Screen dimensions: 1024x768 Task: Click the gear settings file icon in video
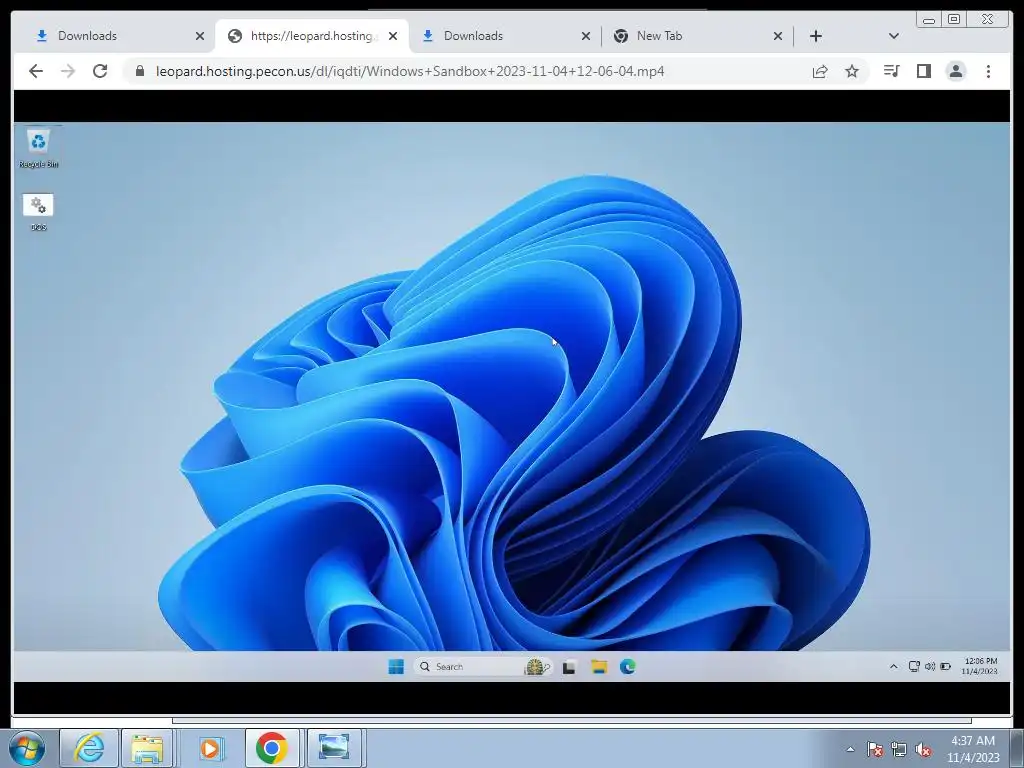click(x=39, y=212)
